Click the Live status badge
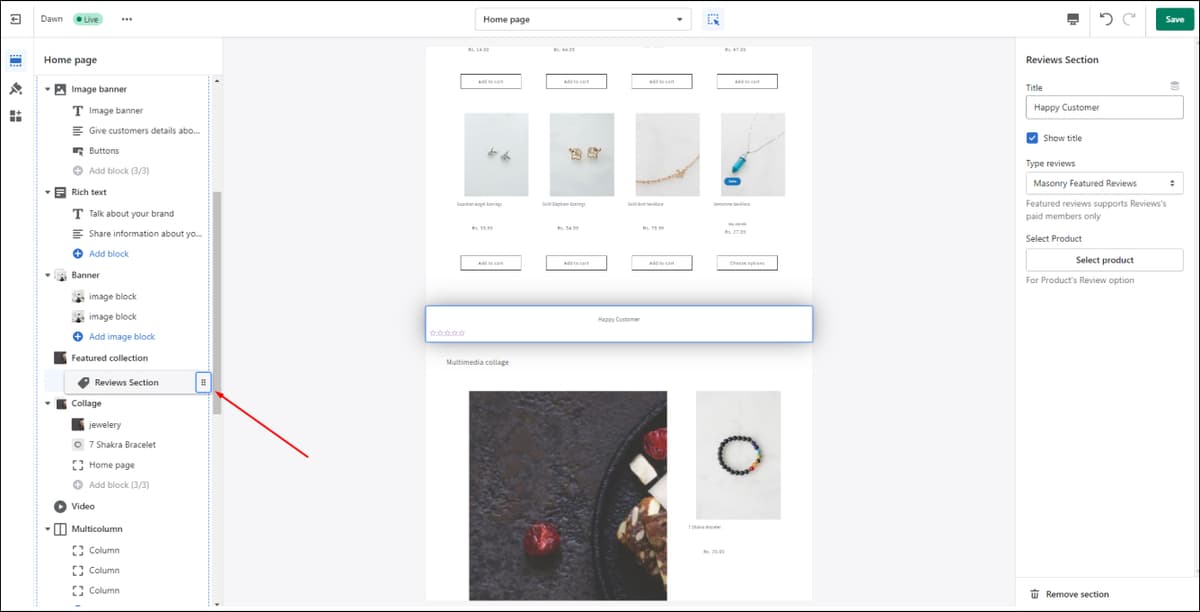 [86, 19]
